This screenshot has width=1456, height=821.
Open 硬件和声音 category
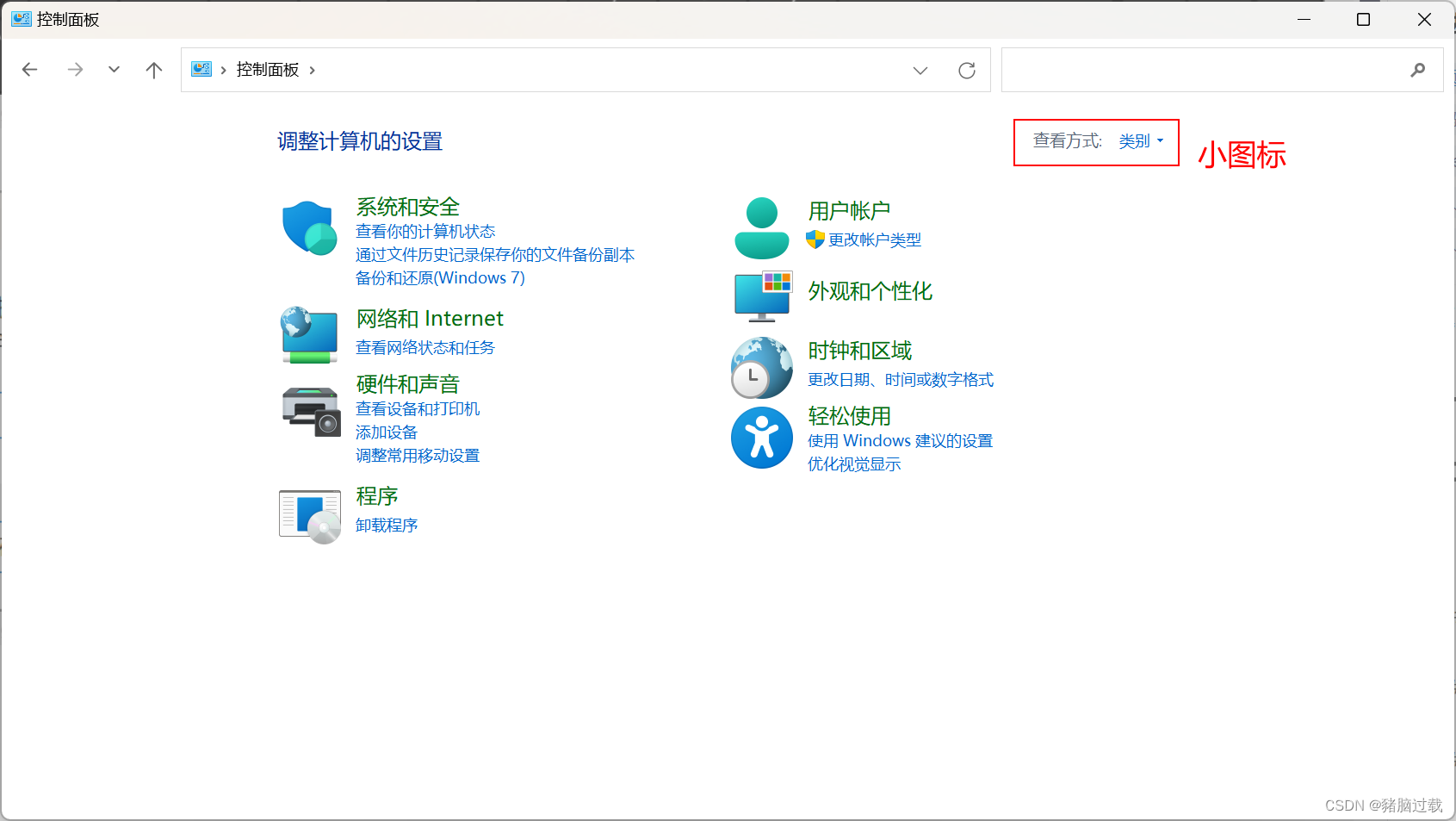tap(408, 384)
